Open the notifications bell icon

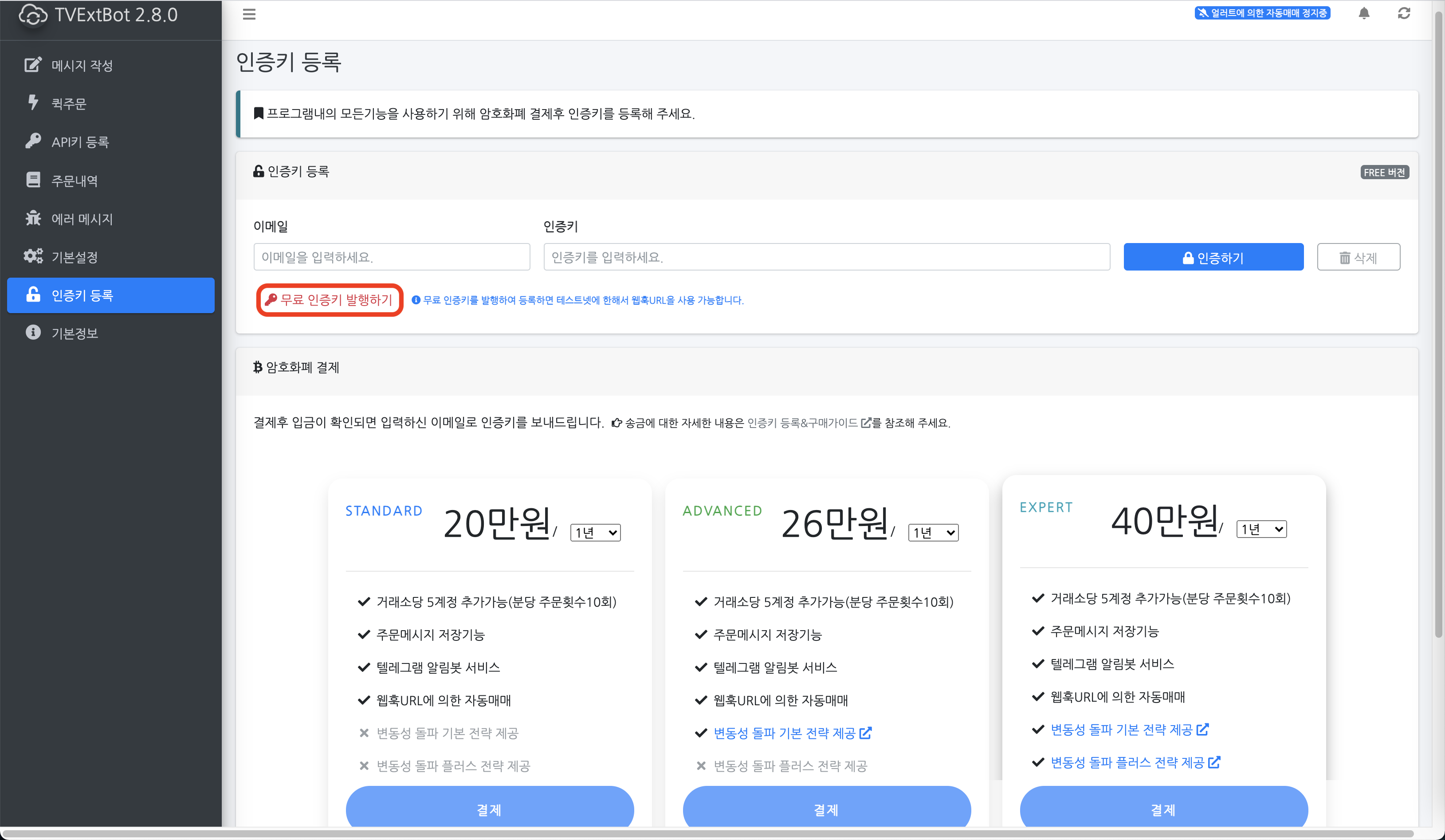pos(1364,13)
